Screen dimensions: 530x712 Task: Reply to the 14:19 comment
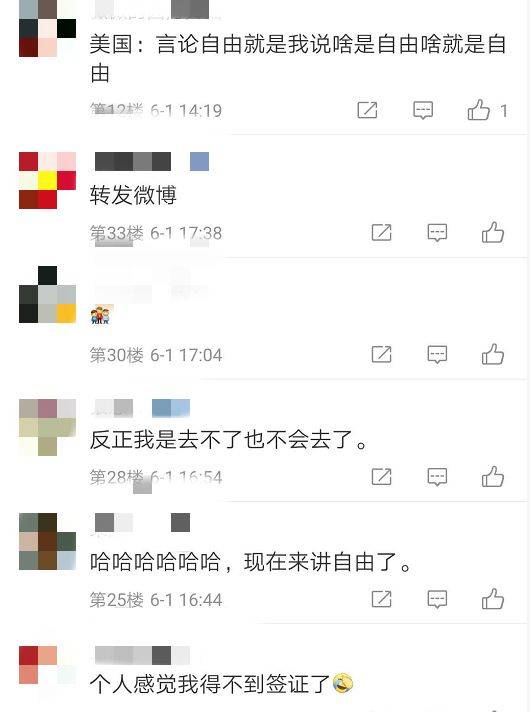point(423,110)
